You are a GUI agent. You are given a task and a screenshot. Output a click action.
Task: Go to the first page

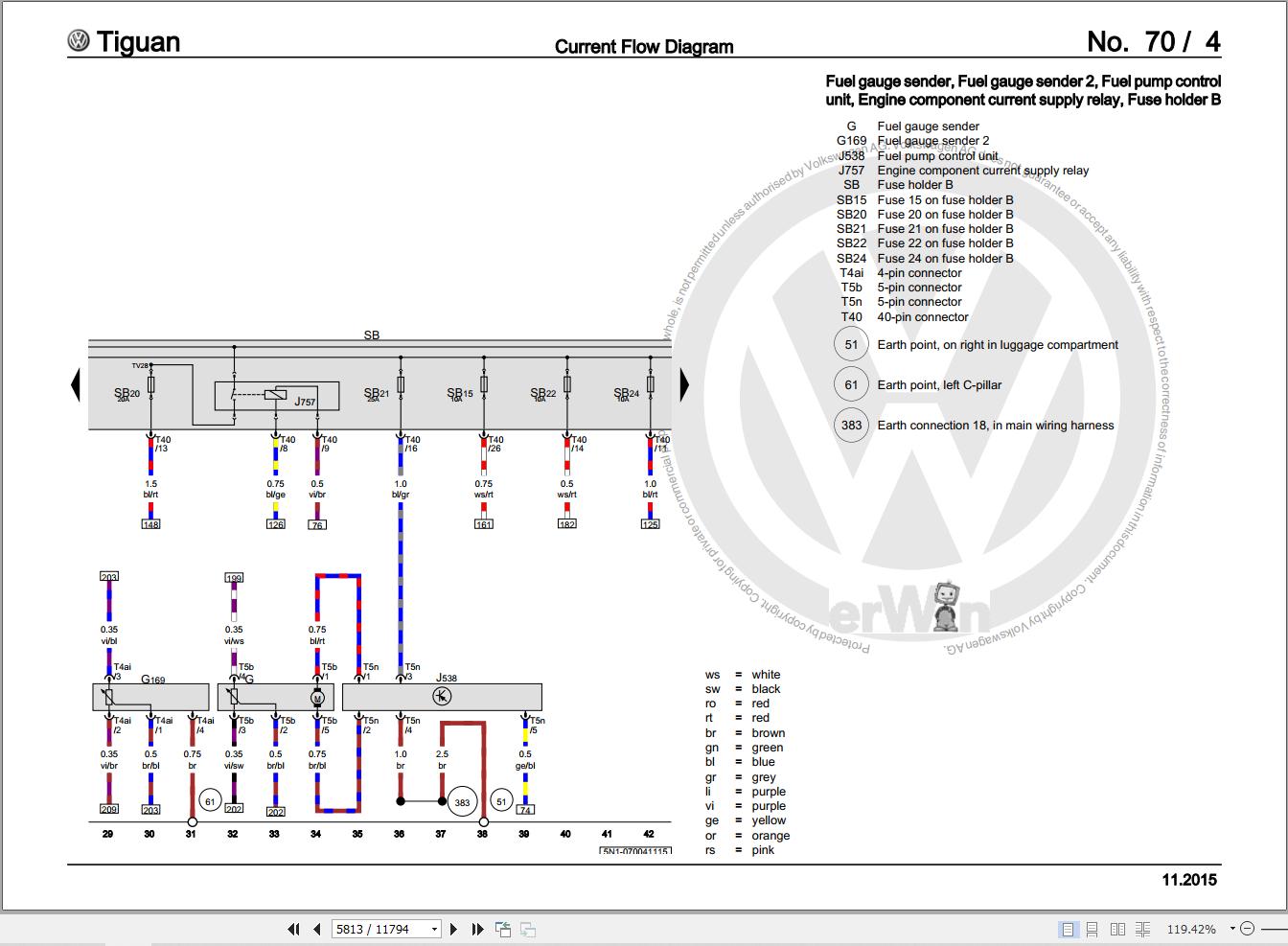point(293,929)
